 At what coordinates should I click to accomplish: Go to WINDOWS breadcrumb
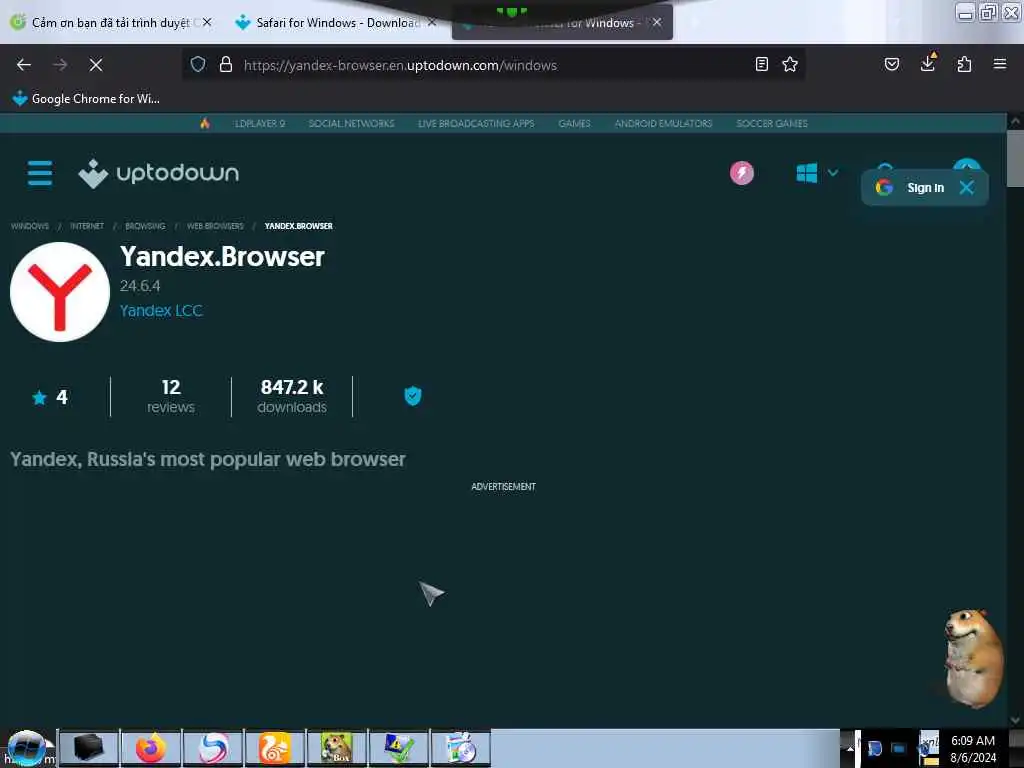click(30, 226)
